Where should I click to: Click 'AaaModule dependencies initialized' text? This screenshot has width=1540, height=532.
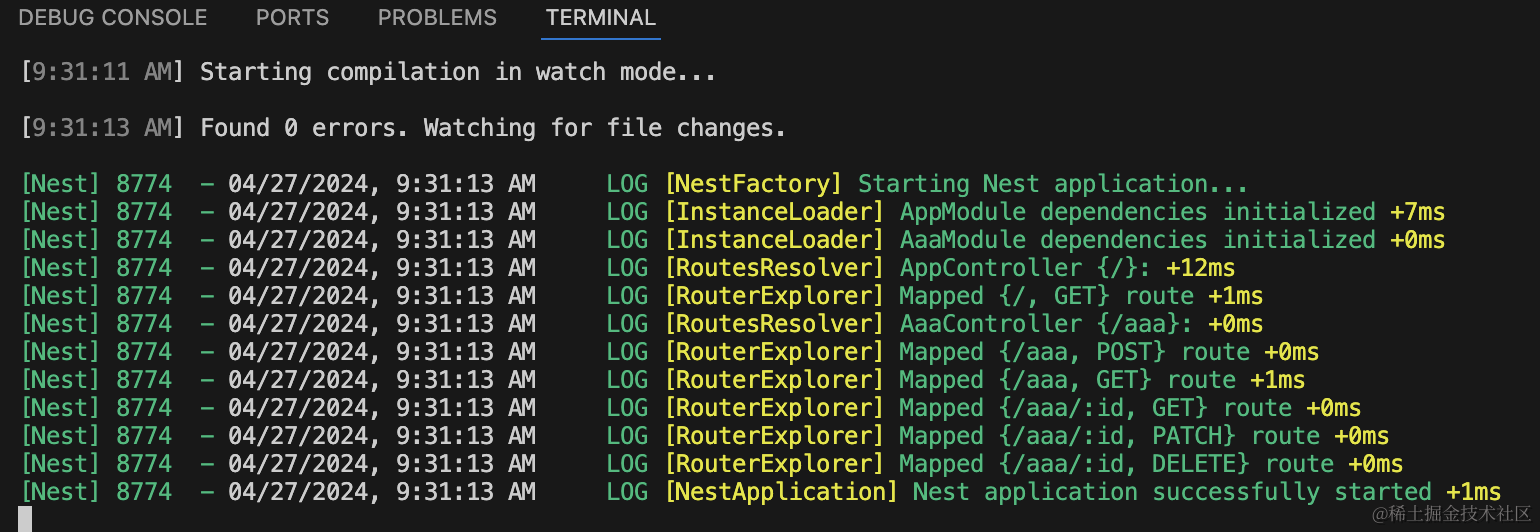click(1137, 240)
